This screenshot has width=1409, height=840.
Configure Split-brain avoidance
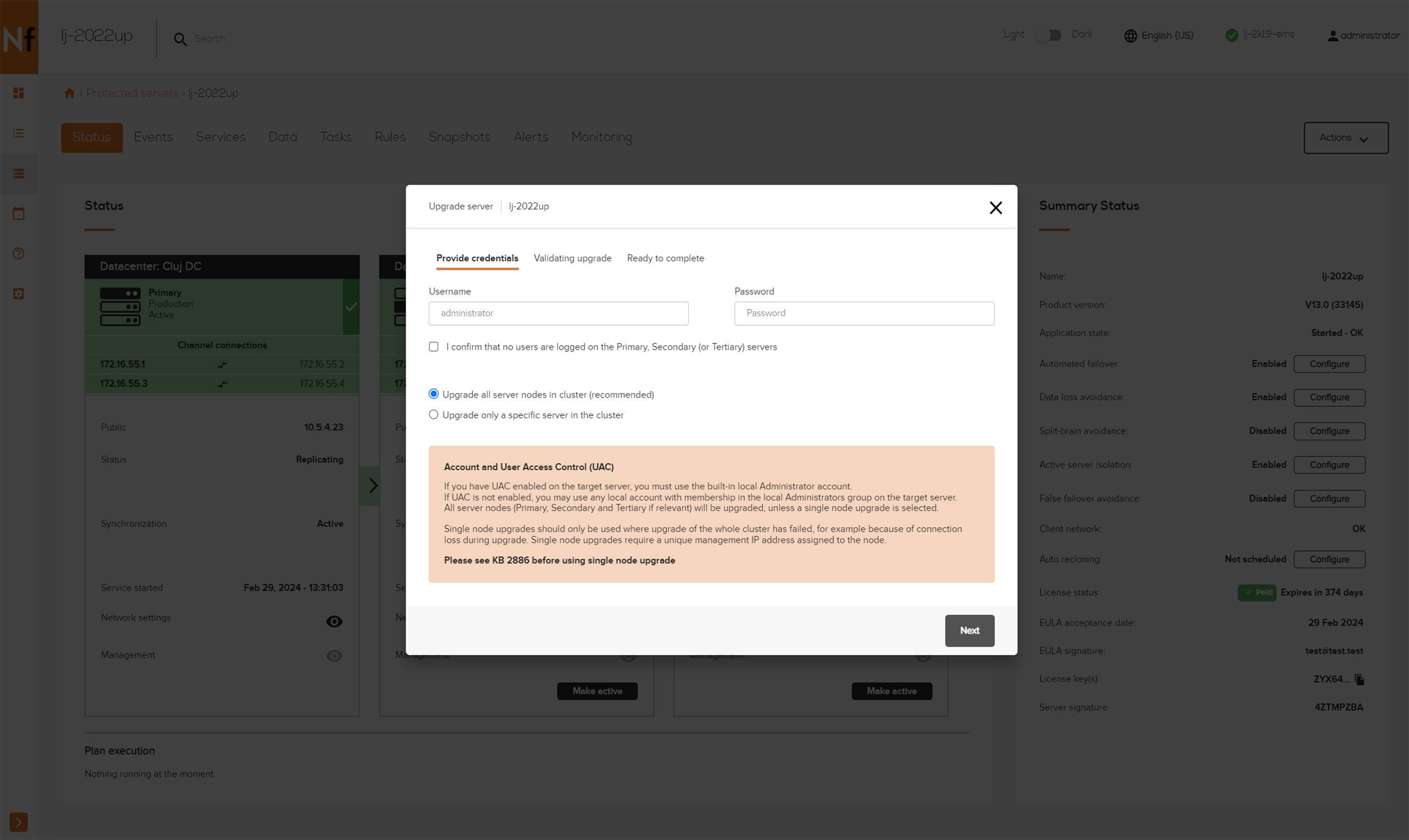tap(1329, 431)
